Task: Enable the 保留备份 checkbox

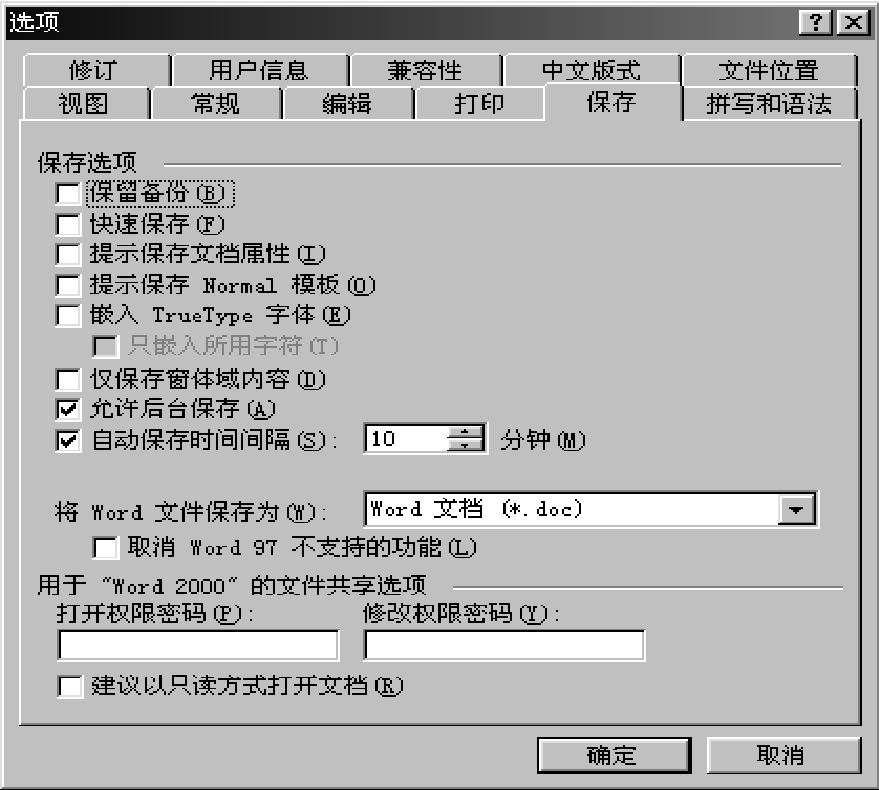Action: [x=68, y=193]
